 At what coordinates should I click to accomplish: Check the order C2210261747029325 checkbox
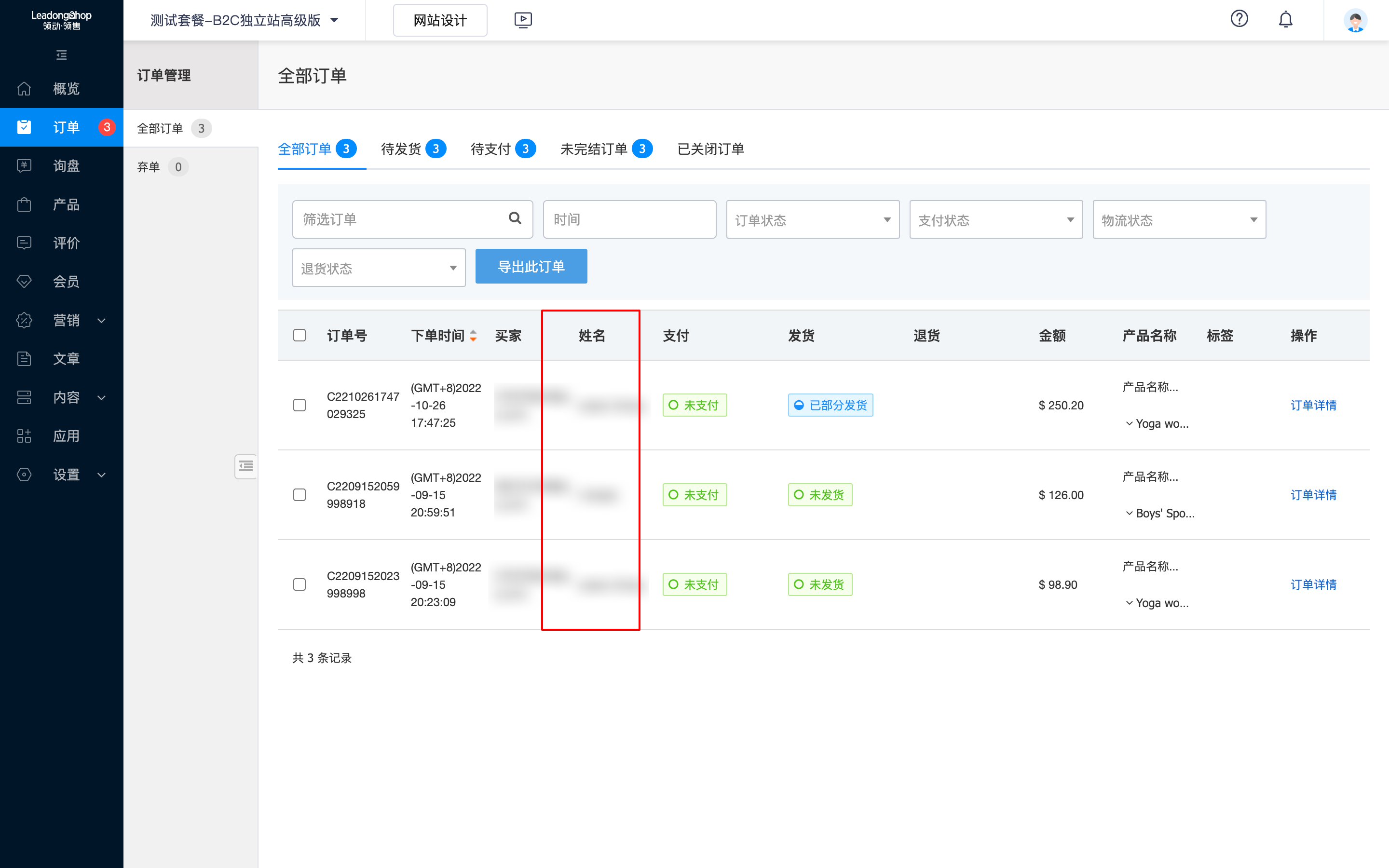299,405
